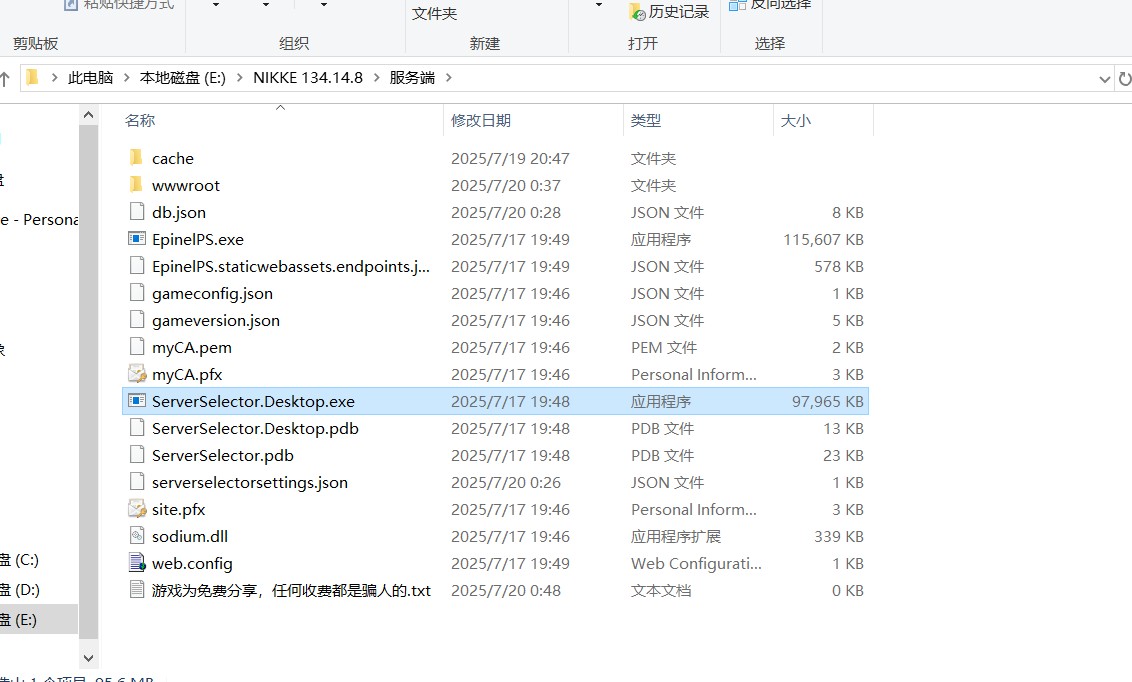Refresh the folder using the refresh icon
Viewport: 1132px width, 682px height.
[x=1124, y=77]
